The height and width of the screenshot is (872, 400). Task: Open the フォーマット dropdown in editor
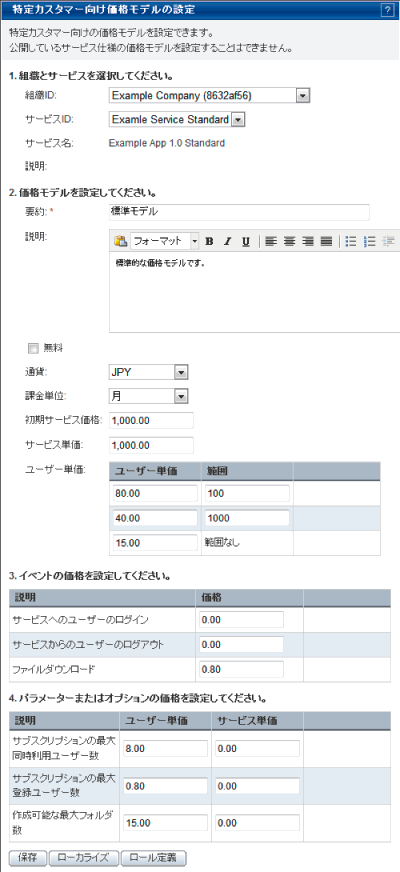(x=165, y=241)
